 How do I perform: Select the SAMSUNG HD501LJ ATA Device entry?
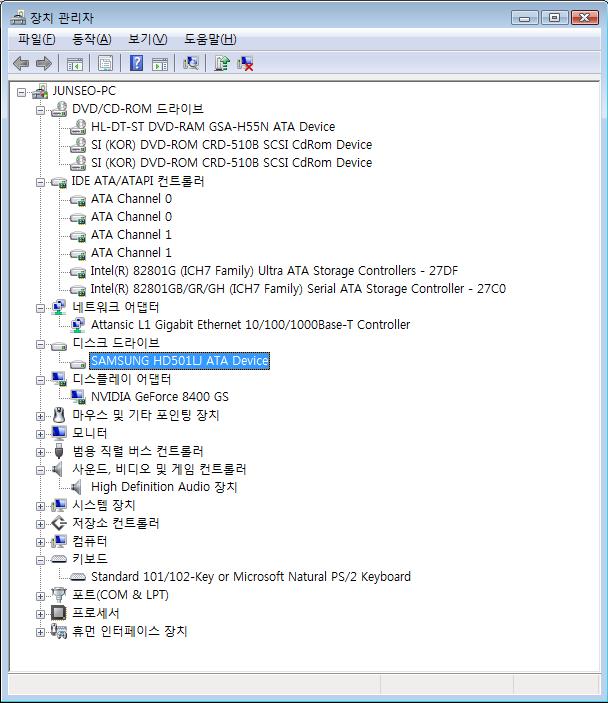coord(179,361)
